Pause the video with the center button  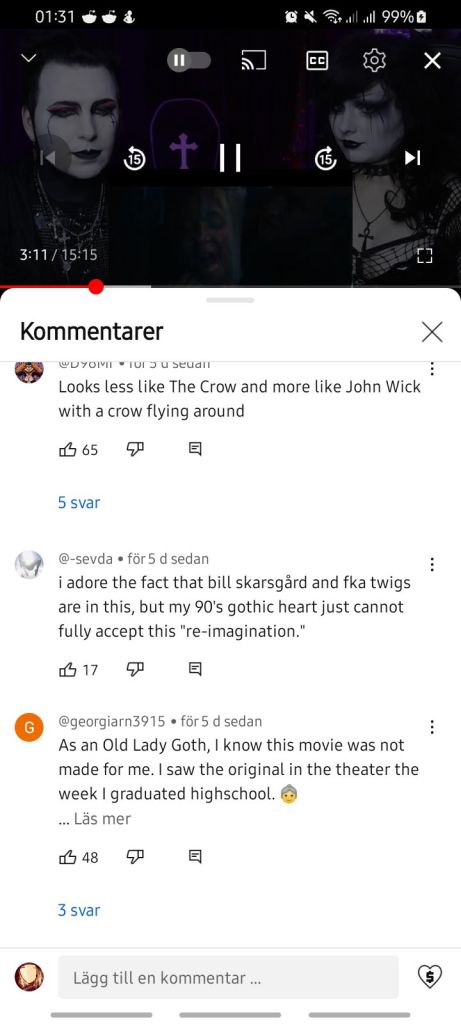[230, 158]
